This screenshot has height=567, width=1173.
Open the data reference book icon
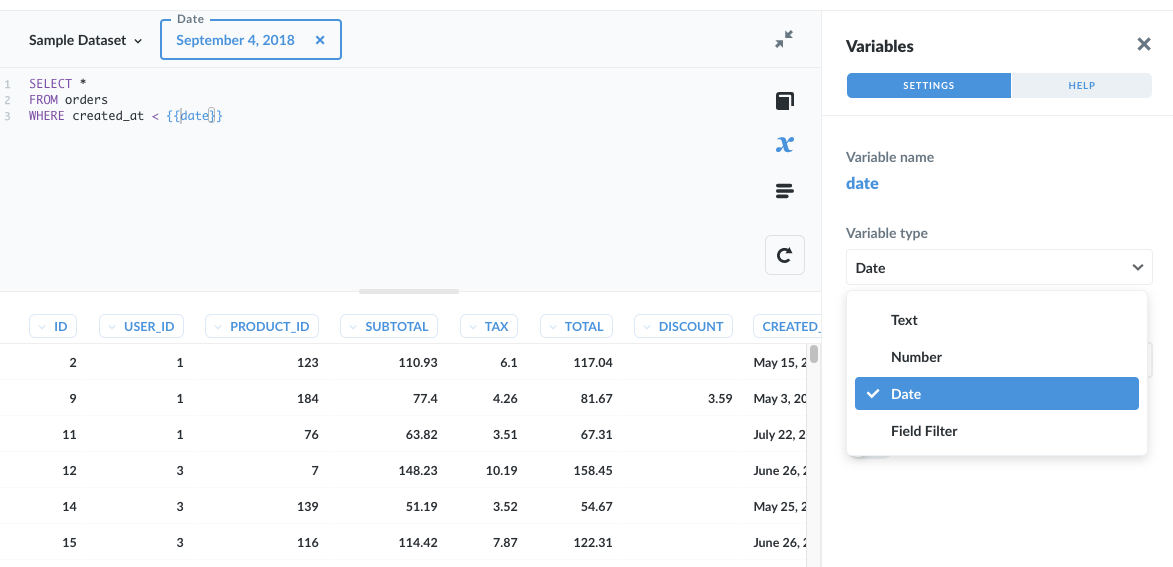(785, 101)
